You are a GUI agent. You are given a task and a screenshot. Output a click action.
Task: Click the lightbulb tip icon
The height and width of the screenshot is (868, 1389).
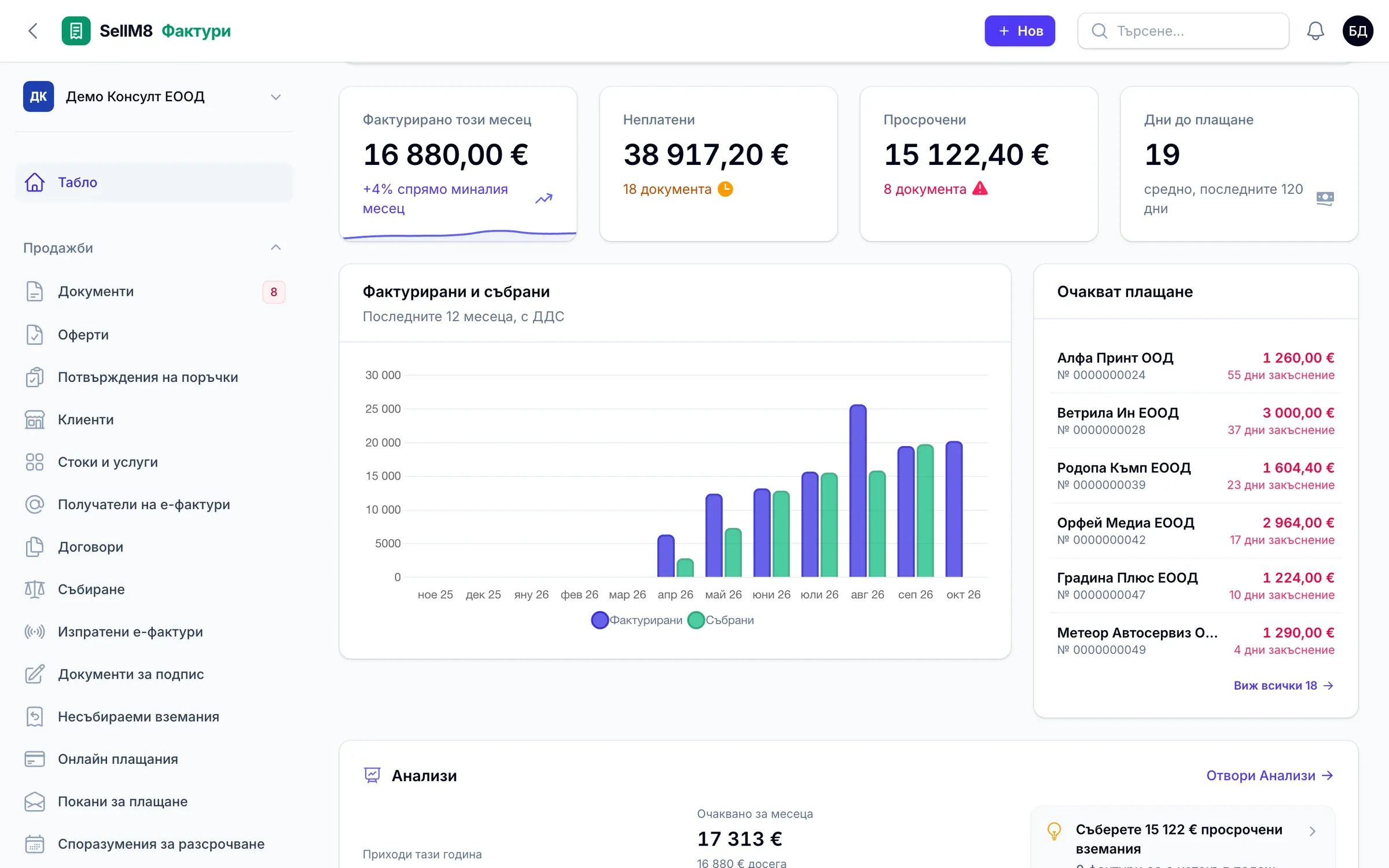1054,831
